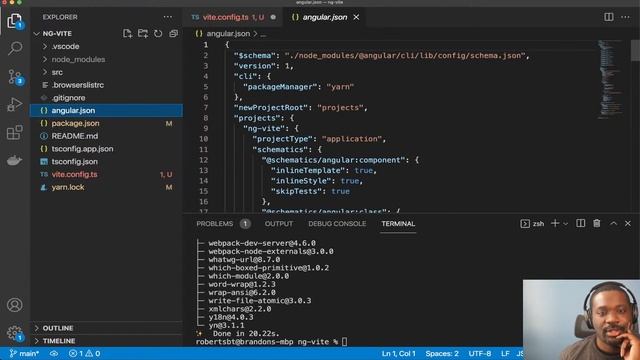Open vite.config.ts in Explorer
This screenshot has width=640, height=360.
106,174
